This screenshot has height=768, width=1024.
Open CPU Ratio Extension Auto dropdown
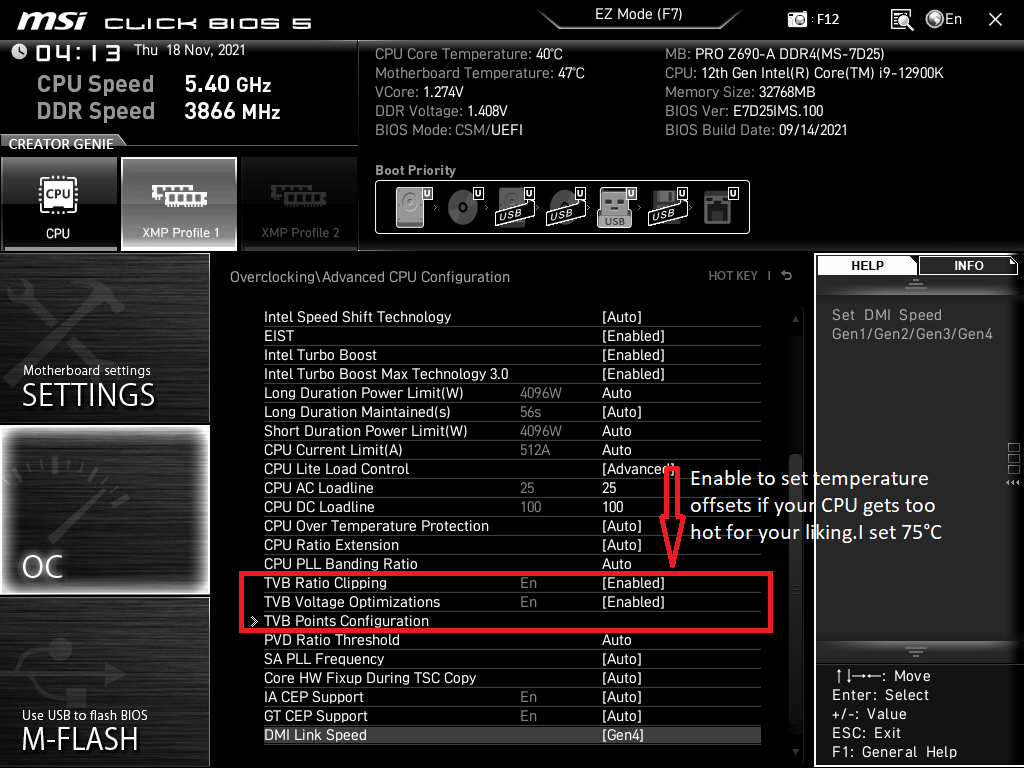pyautogui.click(x=622, y=545)
